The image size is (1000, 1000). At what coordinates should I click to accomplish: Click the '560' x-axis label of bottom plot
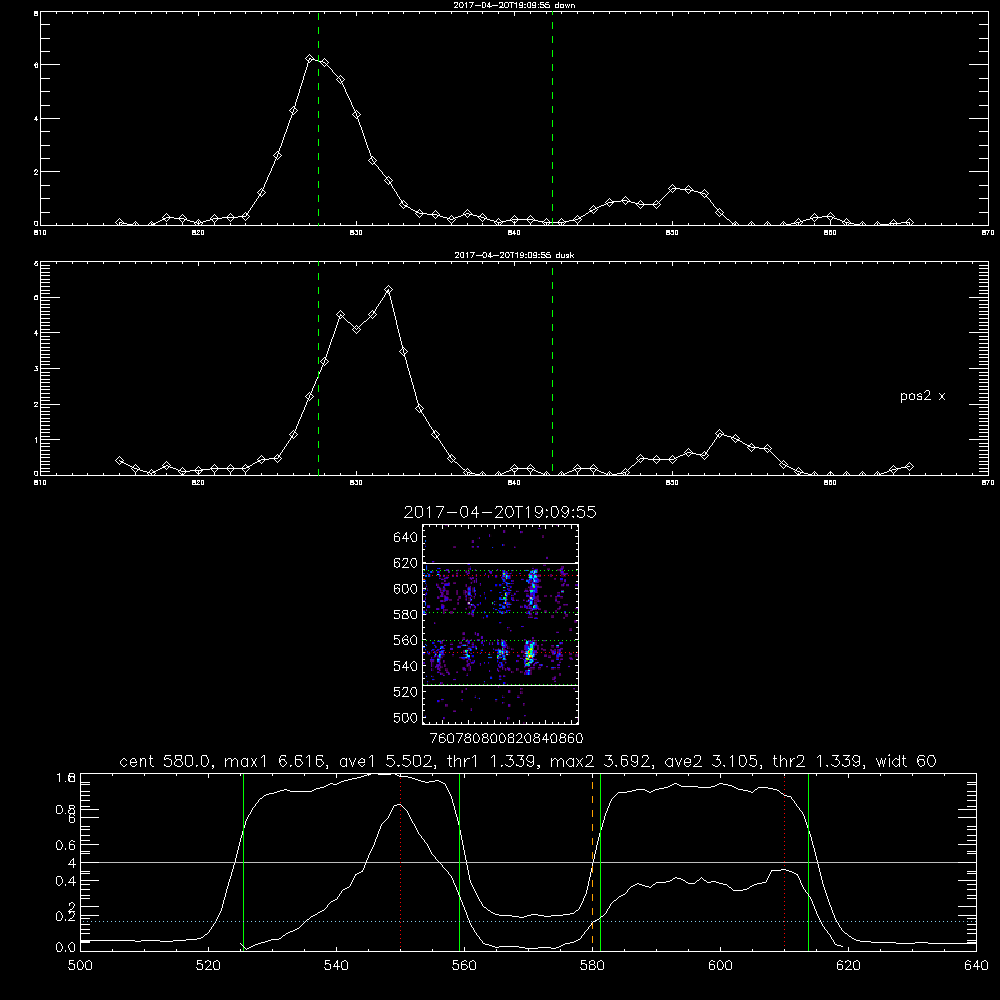point(464,966)
